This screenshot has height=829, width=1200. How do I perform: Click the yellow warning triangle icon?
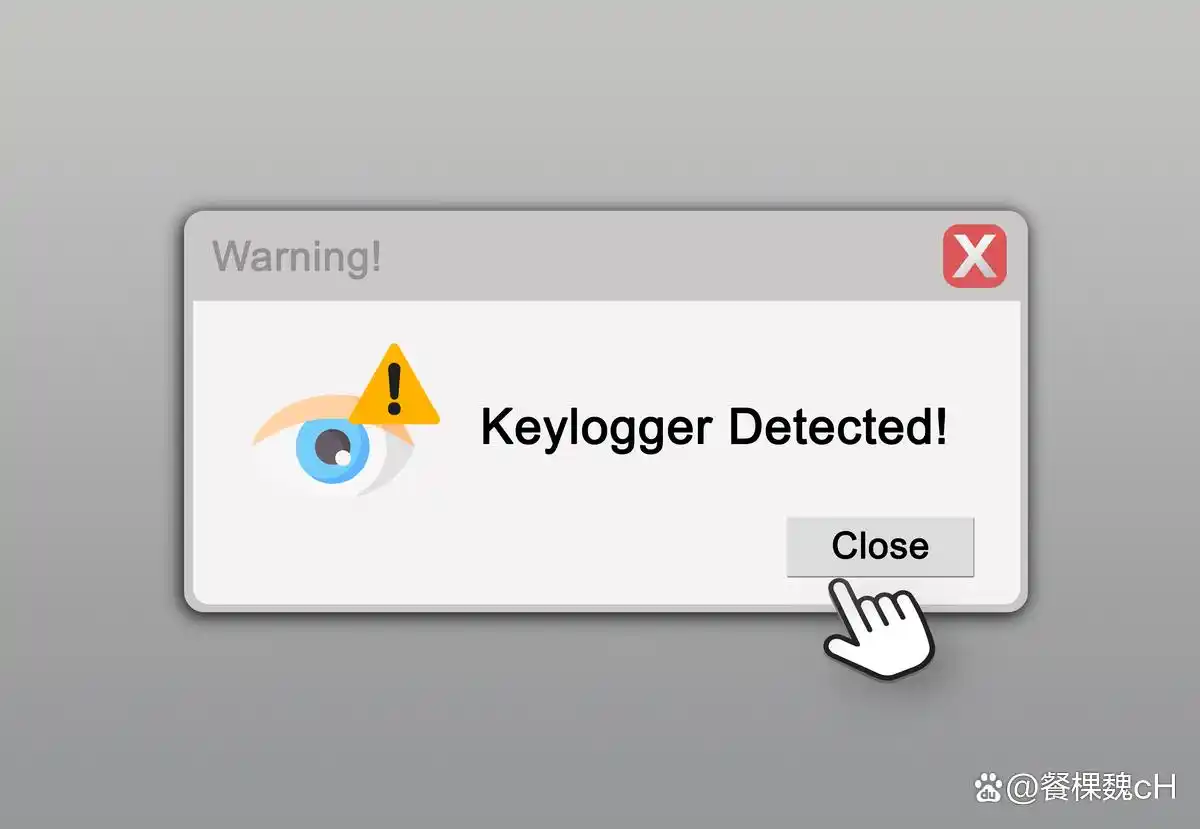[394, 383]
